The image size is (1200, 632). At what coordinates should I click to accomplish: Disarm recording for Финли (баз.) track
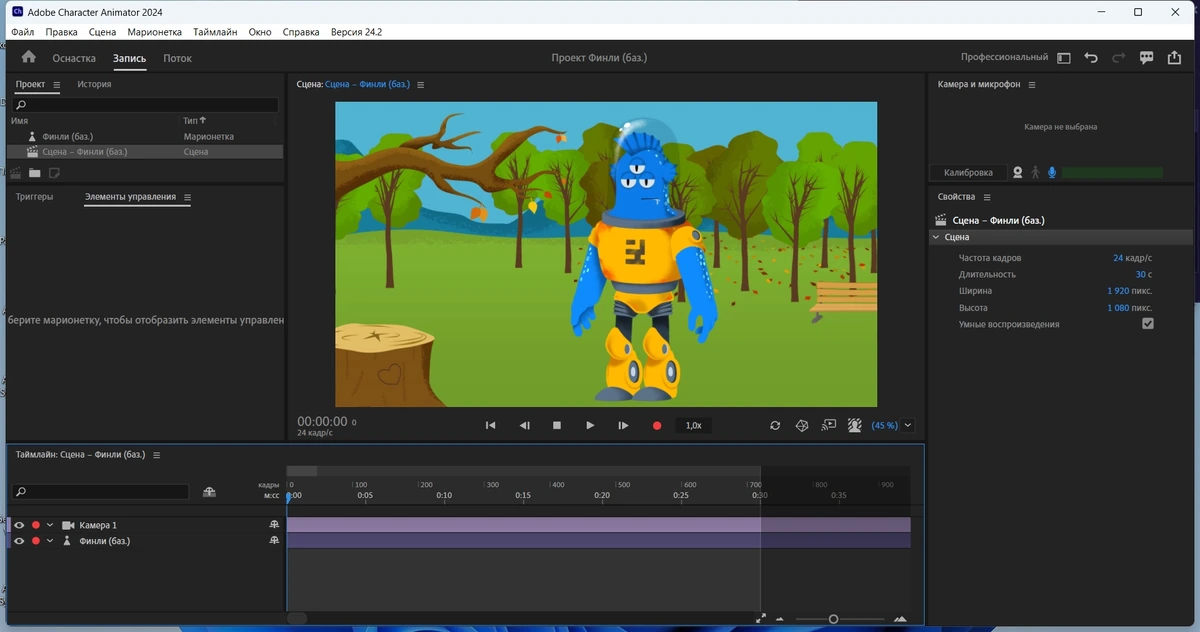[36, 541]
